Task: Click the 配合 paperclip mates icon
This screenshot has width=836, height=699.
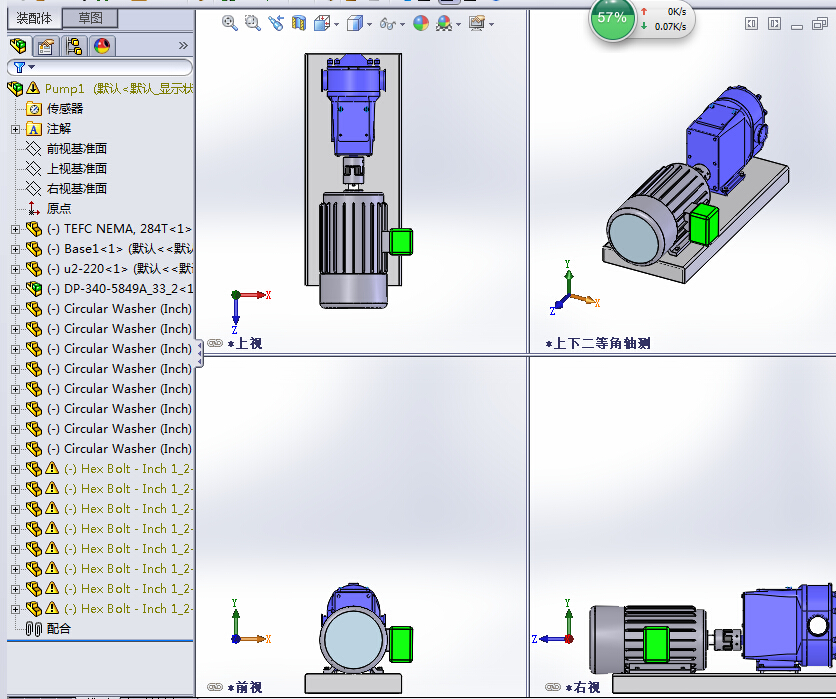Action: [34, 629]
